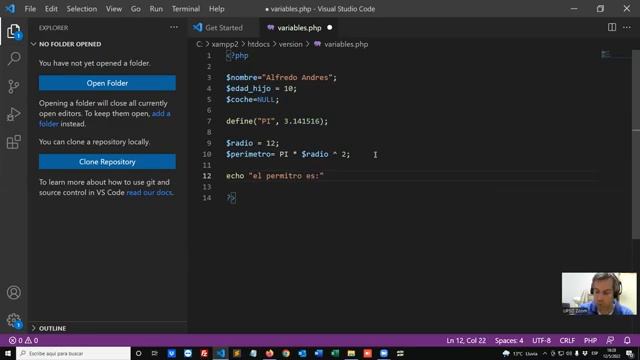Click variables.php in the breadcrumb
Image resolution: width=640 pixels, height=360 pixels.
click(x=346, y=44)
